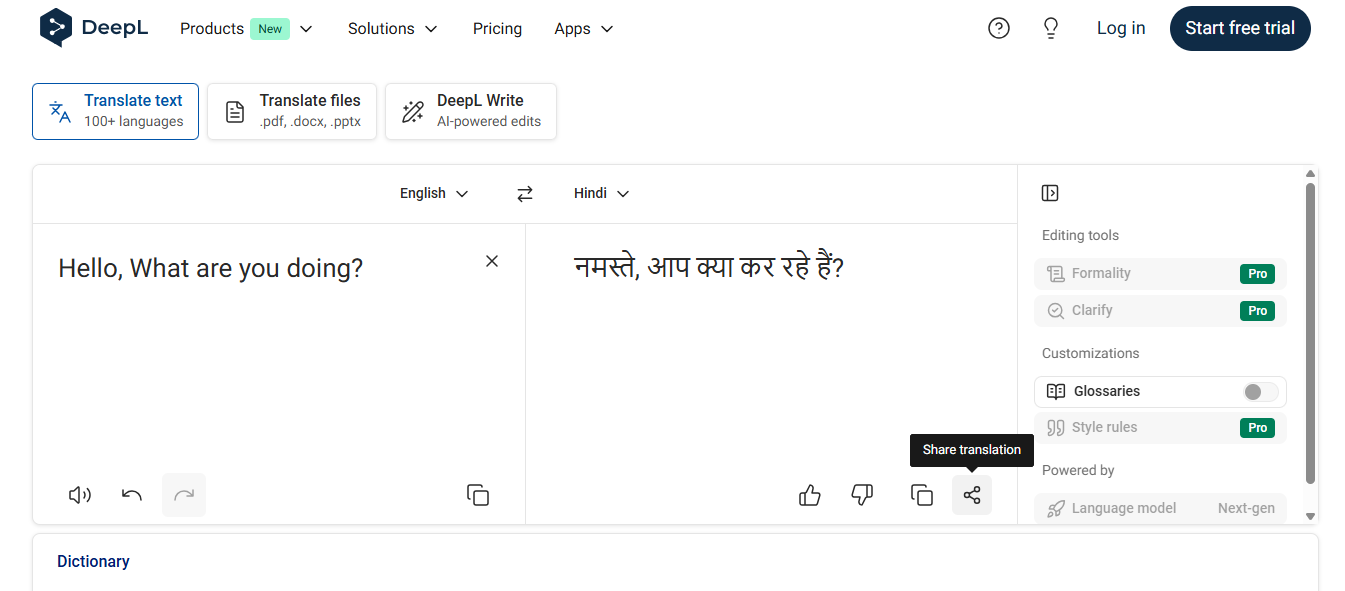Open the Solutions menu

[392, 28]
